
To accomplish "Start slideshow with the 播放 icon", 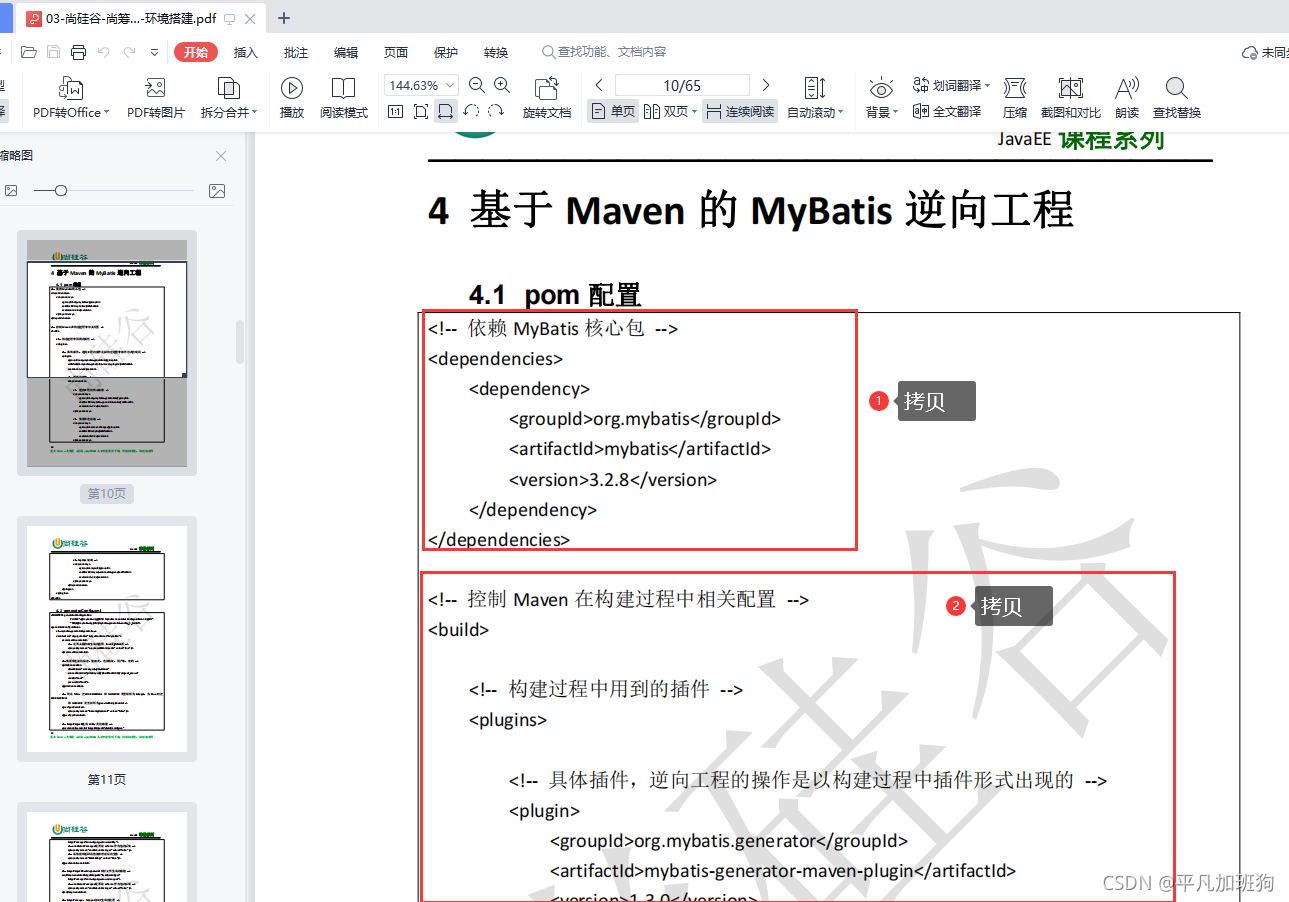I will [x=292, y=88].
